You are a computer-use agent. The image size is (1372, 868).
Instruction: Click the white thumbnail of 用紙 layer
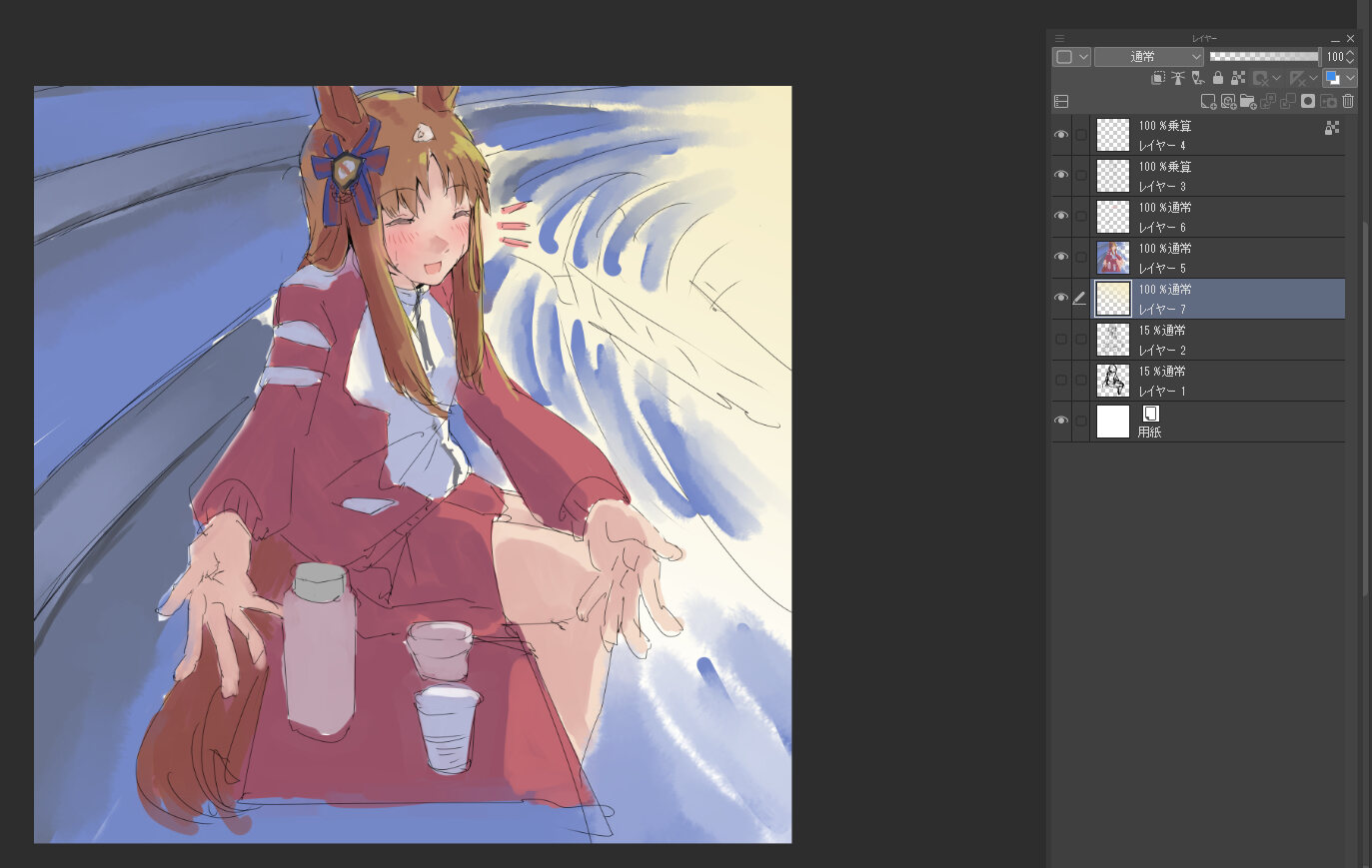click(x=1113, y=422)
